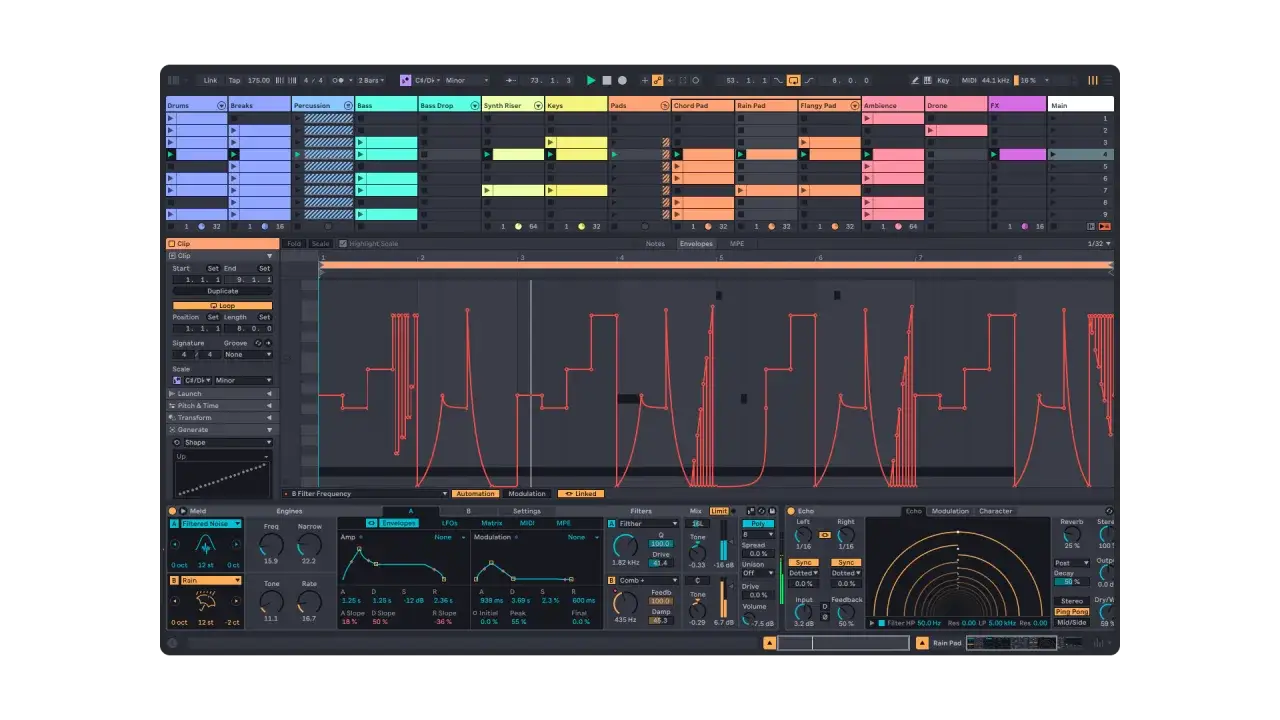Open the LFOs tab in Meld
Viewport: 1280px width, 720px height.
pos(450,523)
